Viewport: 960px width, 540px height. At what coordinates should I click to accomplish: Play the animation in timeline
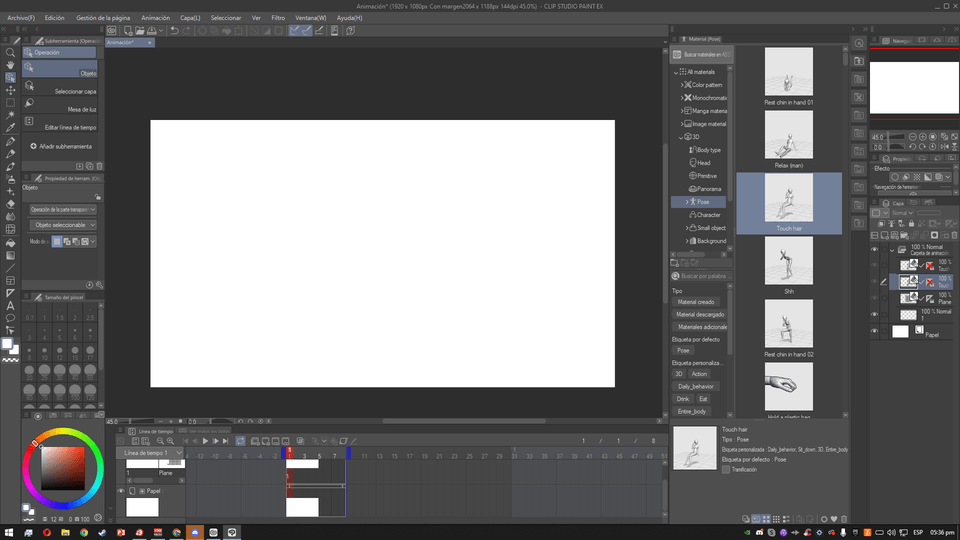click(205, 441)
